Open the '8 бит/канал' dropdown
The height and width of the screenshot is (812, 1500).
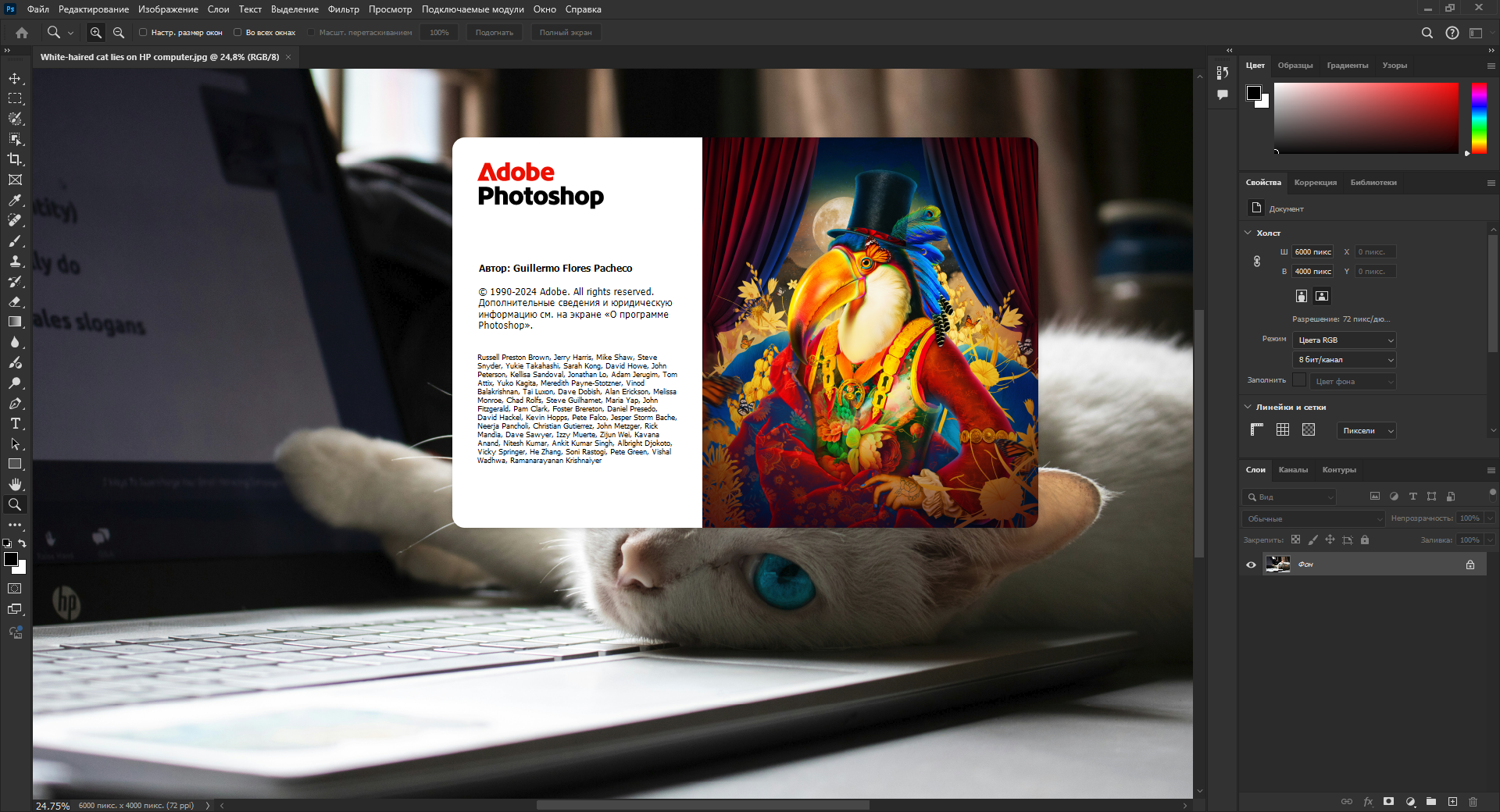(1345, 360)
